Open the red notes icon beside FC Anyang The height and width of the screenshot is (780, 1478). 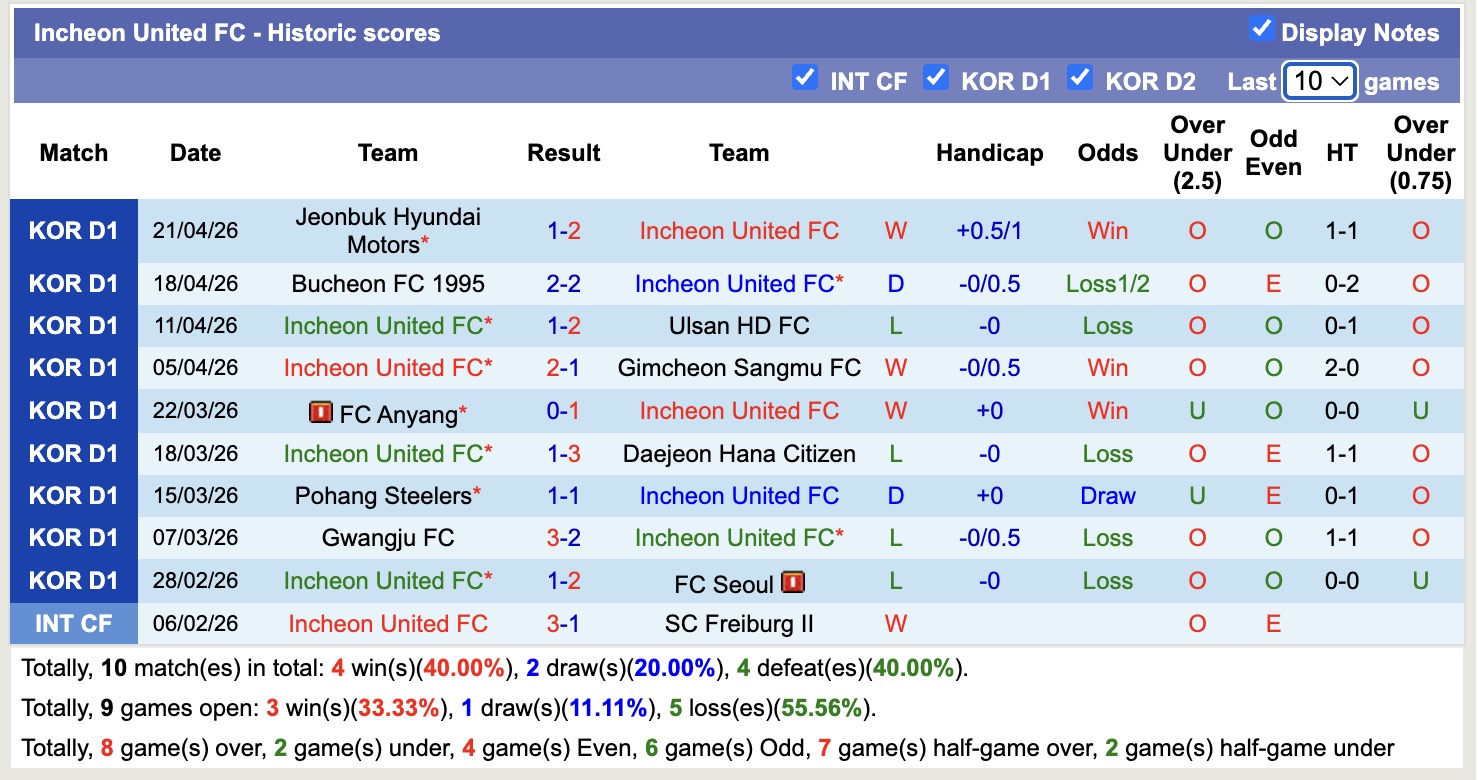tap(322, 410)
